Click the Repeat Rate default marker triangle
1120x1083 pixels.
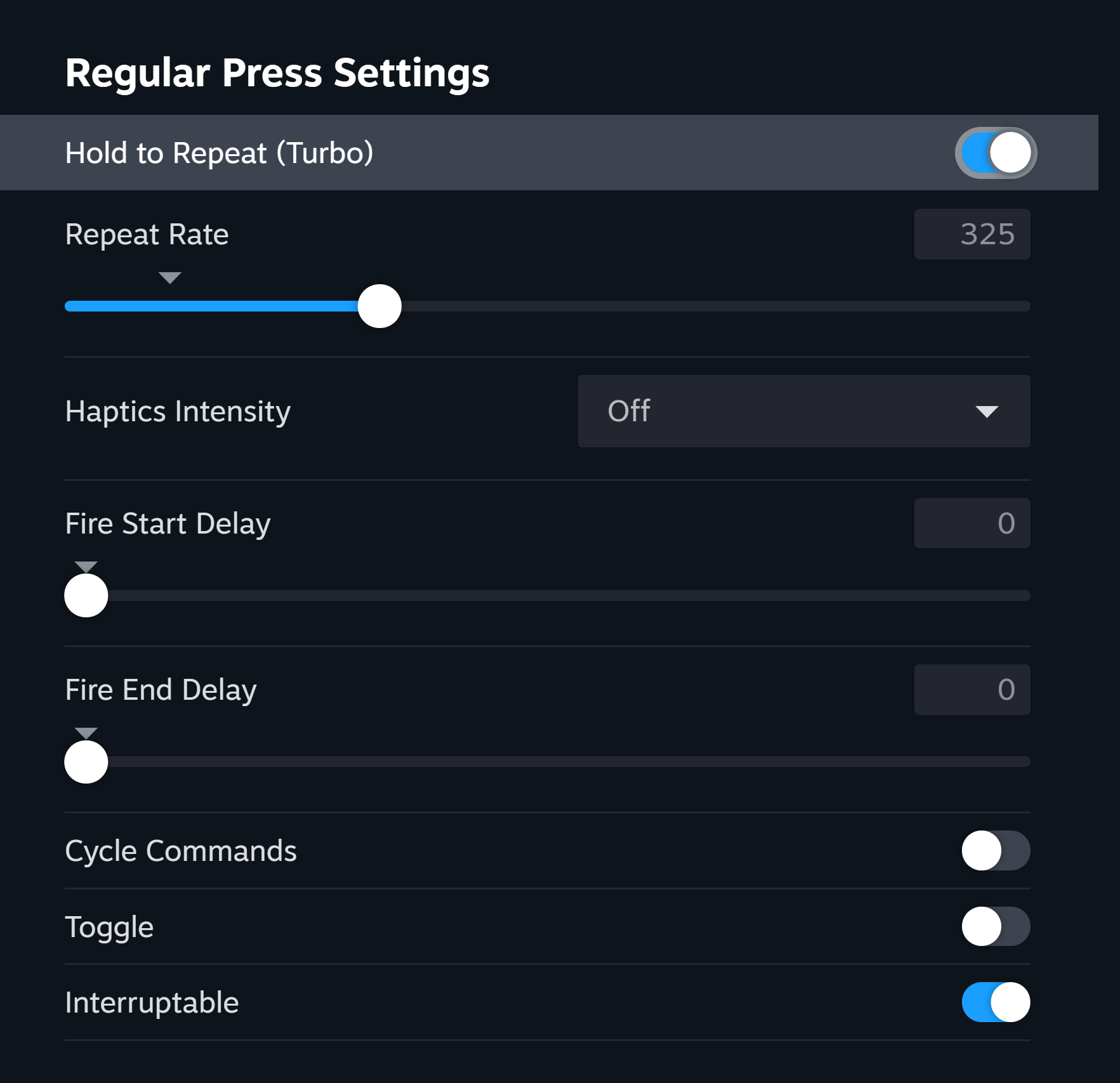[170, 277]
